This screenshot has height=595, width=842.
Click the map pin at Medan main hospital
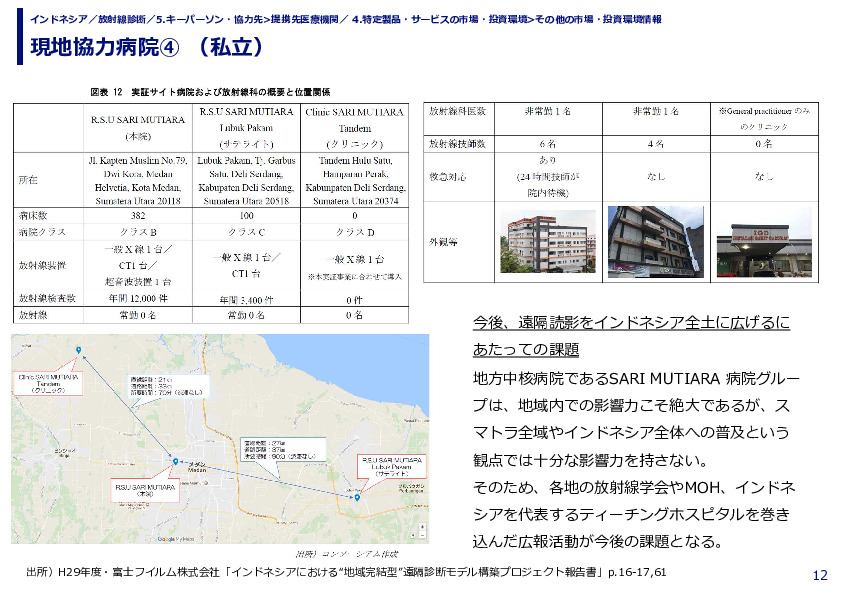point(176,461)
